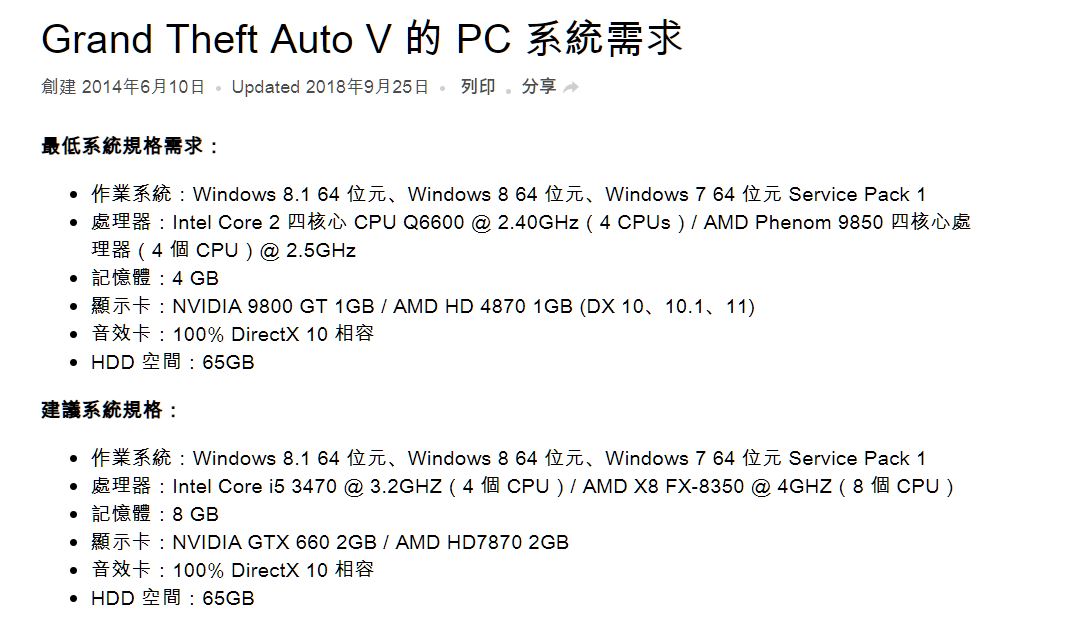Click the AMD HD7870 2GB text
This screenshot has width=1085, height=625.
tap(482, 542)
